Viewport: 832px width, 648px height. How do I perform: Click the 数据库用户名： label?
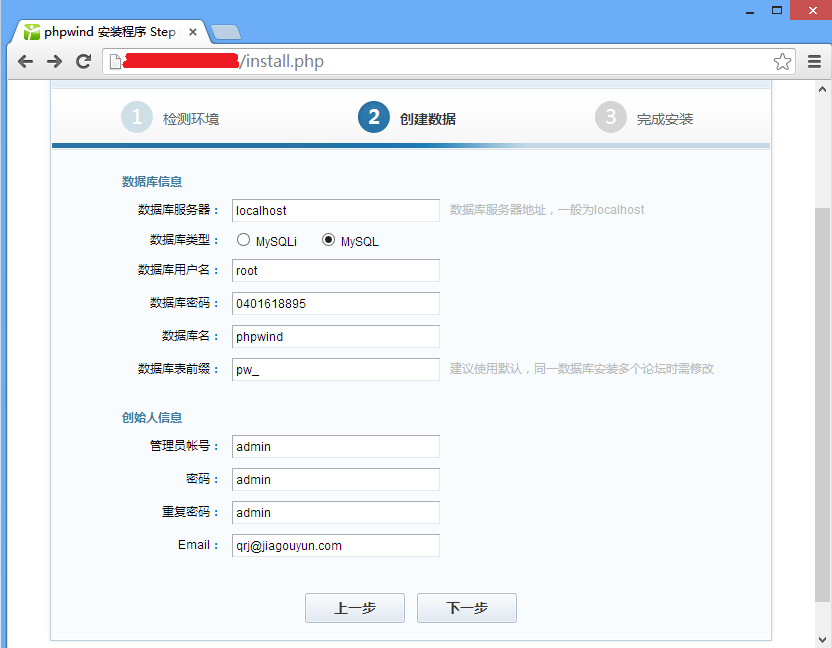coord(178,270)
